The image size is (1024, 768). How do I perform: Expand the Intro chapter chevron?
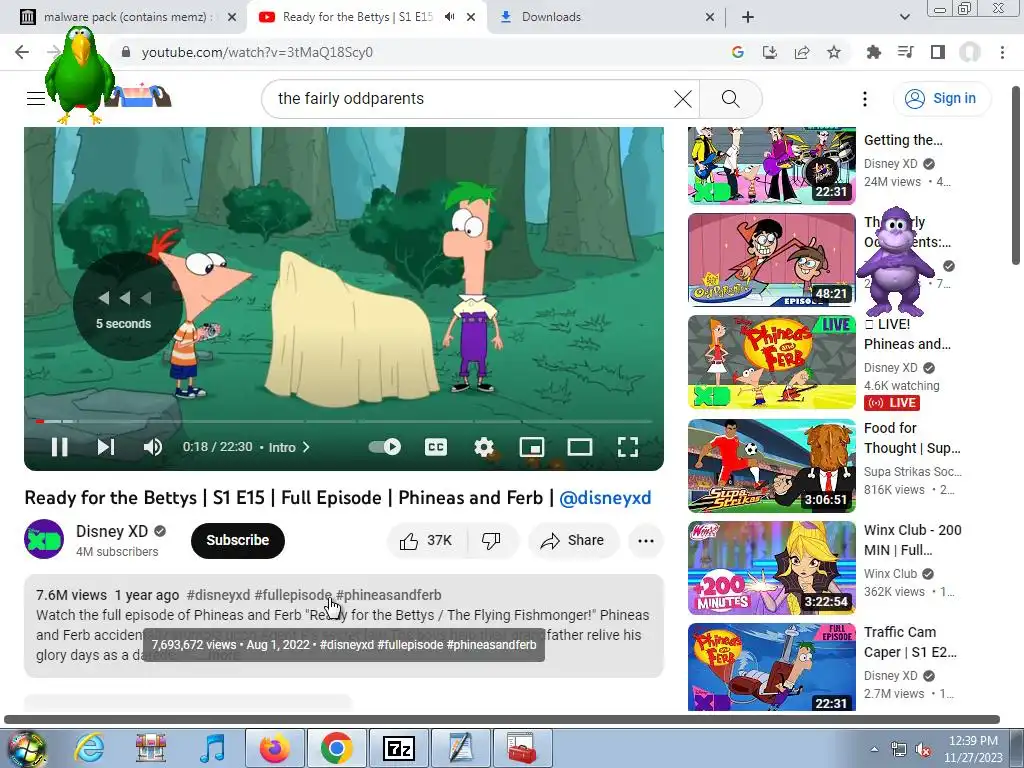point(306,447)
